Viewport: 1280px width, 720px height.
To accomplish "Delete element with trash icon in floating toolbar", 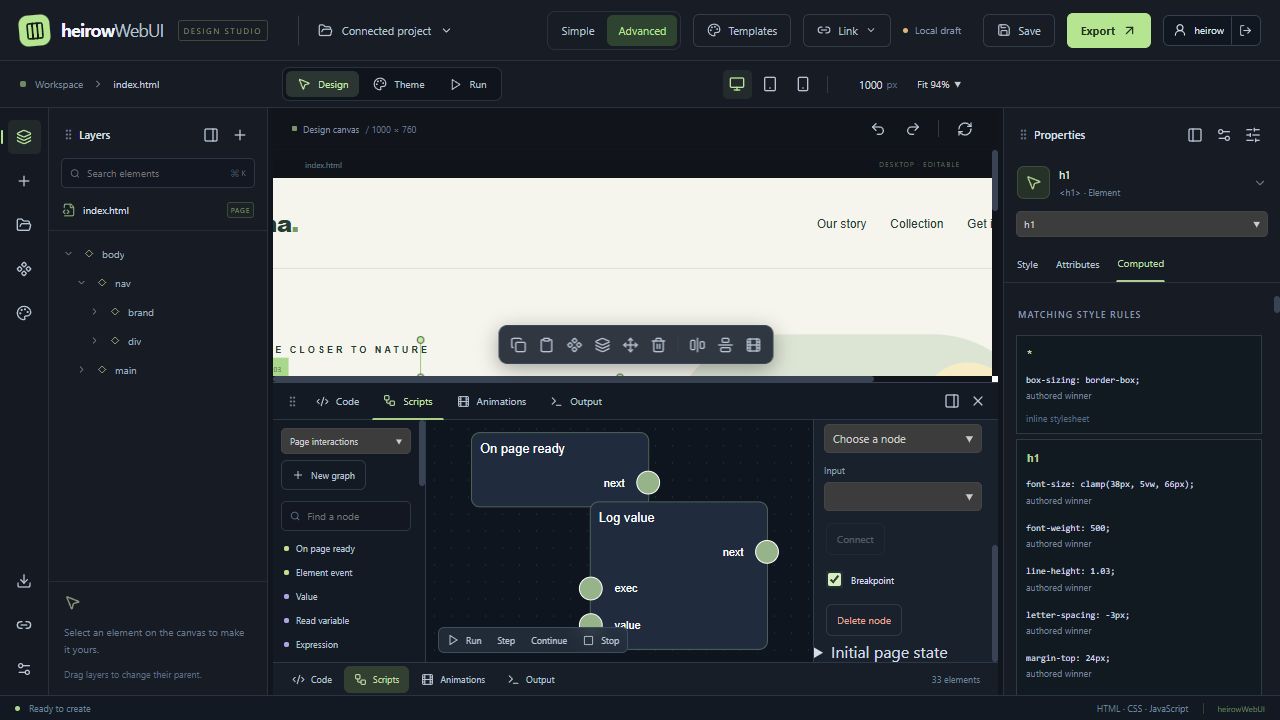I will pyautogui.click(x=658, y=345).
